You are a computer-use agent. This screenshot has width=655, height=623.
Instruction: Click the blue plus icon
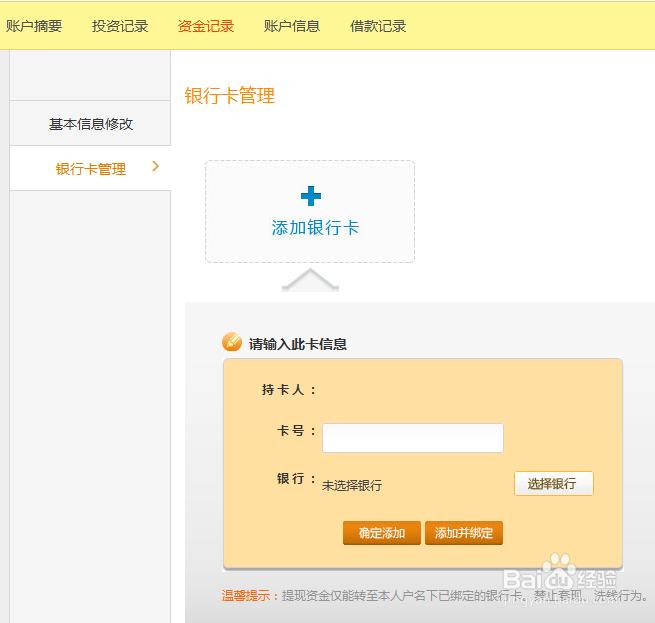(x=311, y=196)
